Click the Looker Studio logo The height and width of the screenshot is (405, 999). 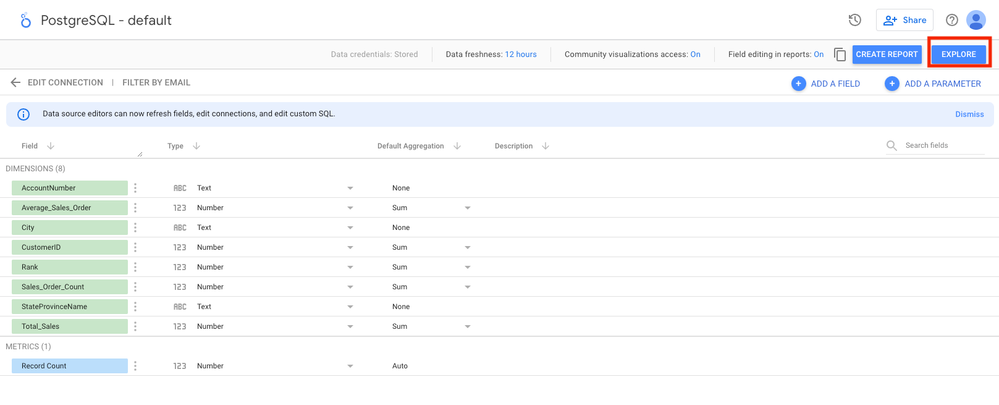click(25, 20)
